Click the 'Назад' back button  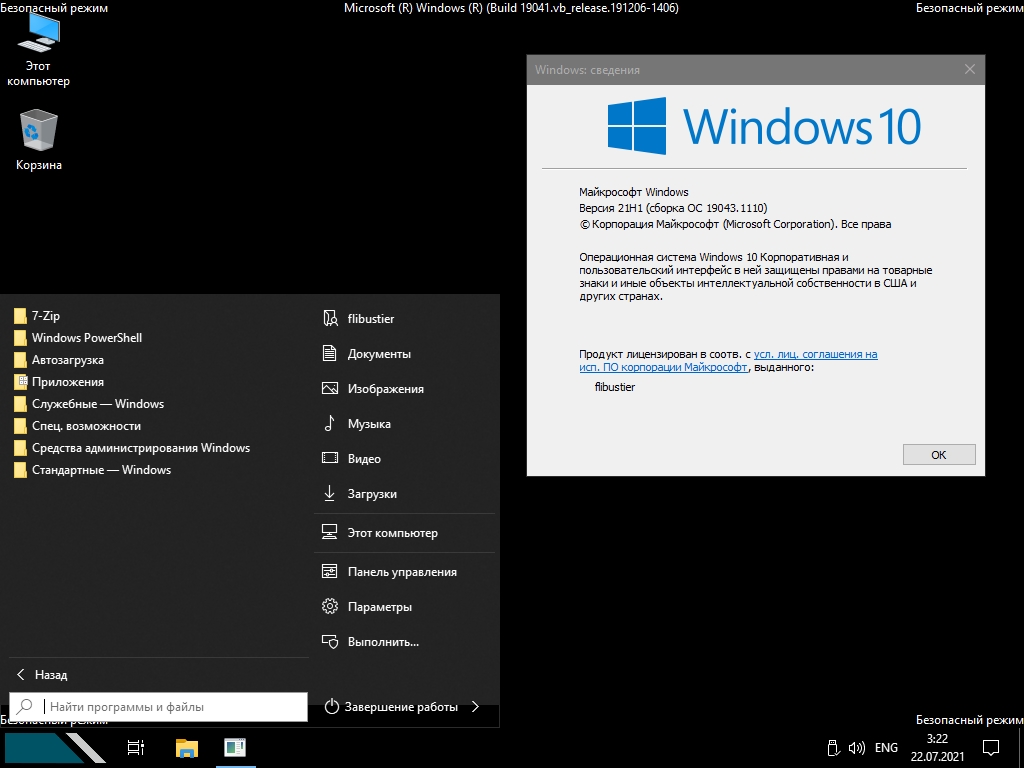pos(50,675)
